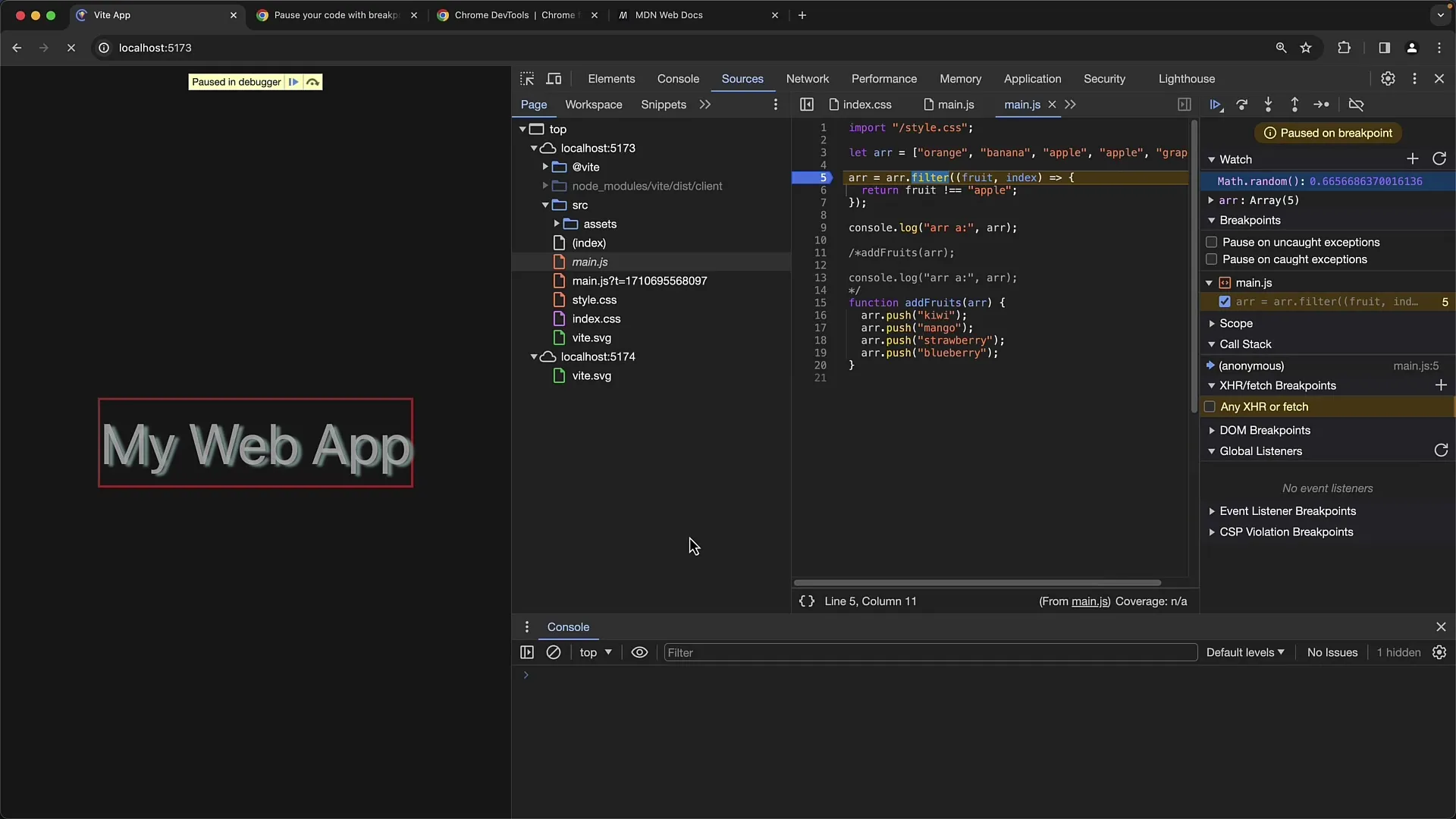The image size is (1456, 819).
Task: Expand the @vite folder
Action: [545, 167]
